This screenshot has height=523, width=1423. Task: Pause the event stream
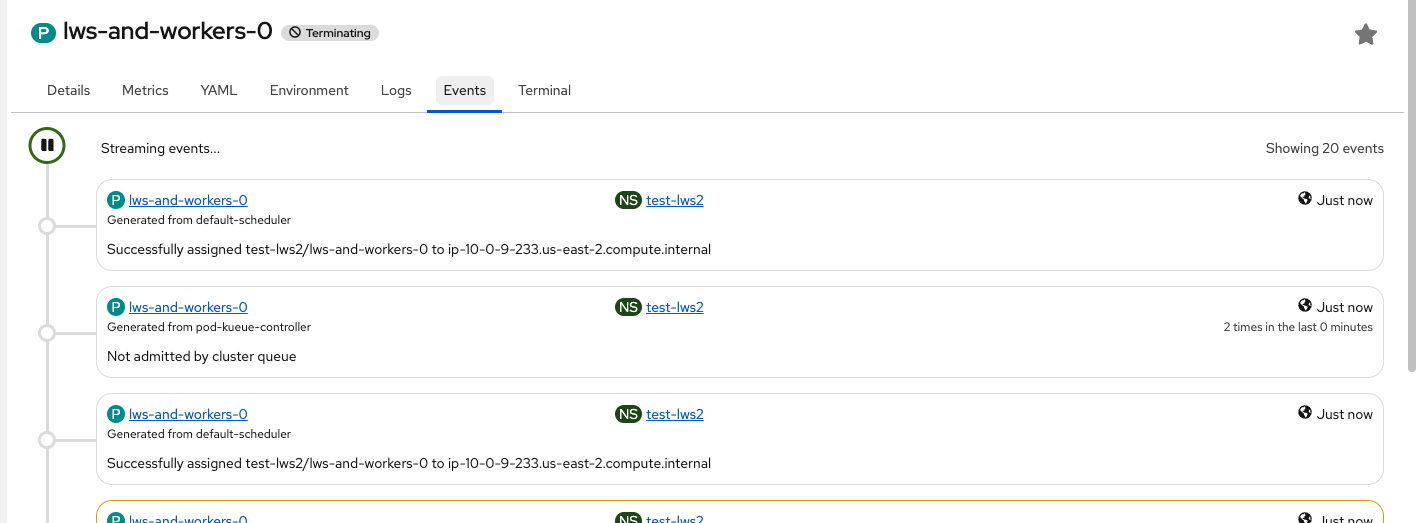click(47, 145)
